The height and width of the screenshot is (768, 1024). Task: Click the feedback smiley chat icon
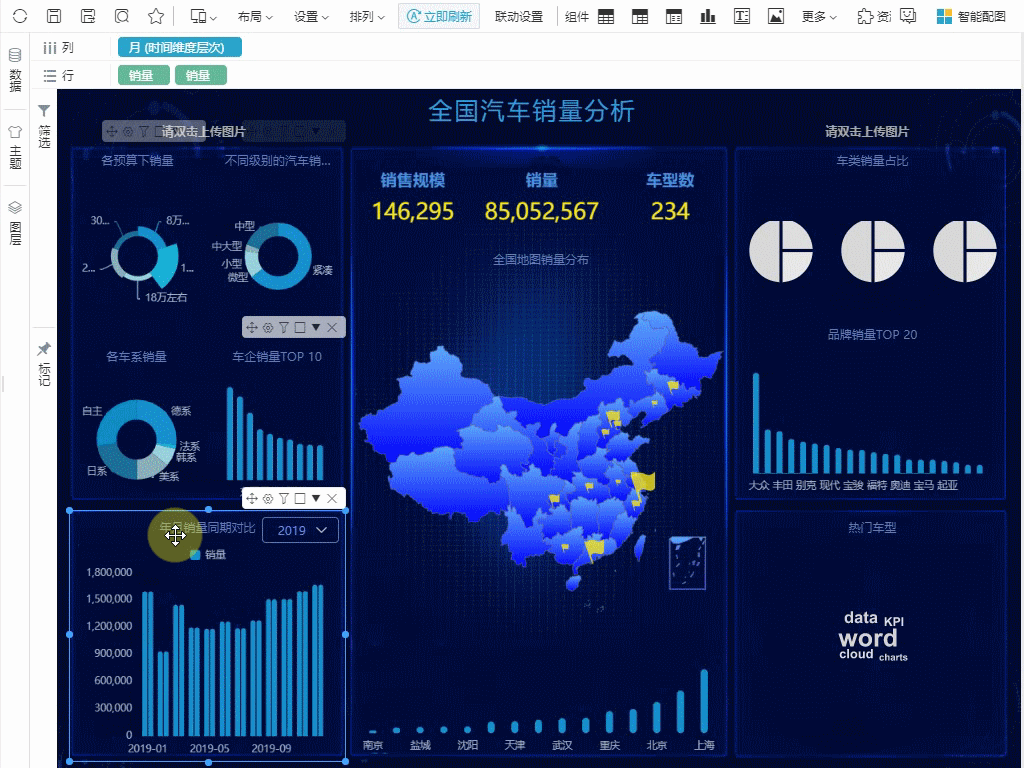[x=908, y=16]
